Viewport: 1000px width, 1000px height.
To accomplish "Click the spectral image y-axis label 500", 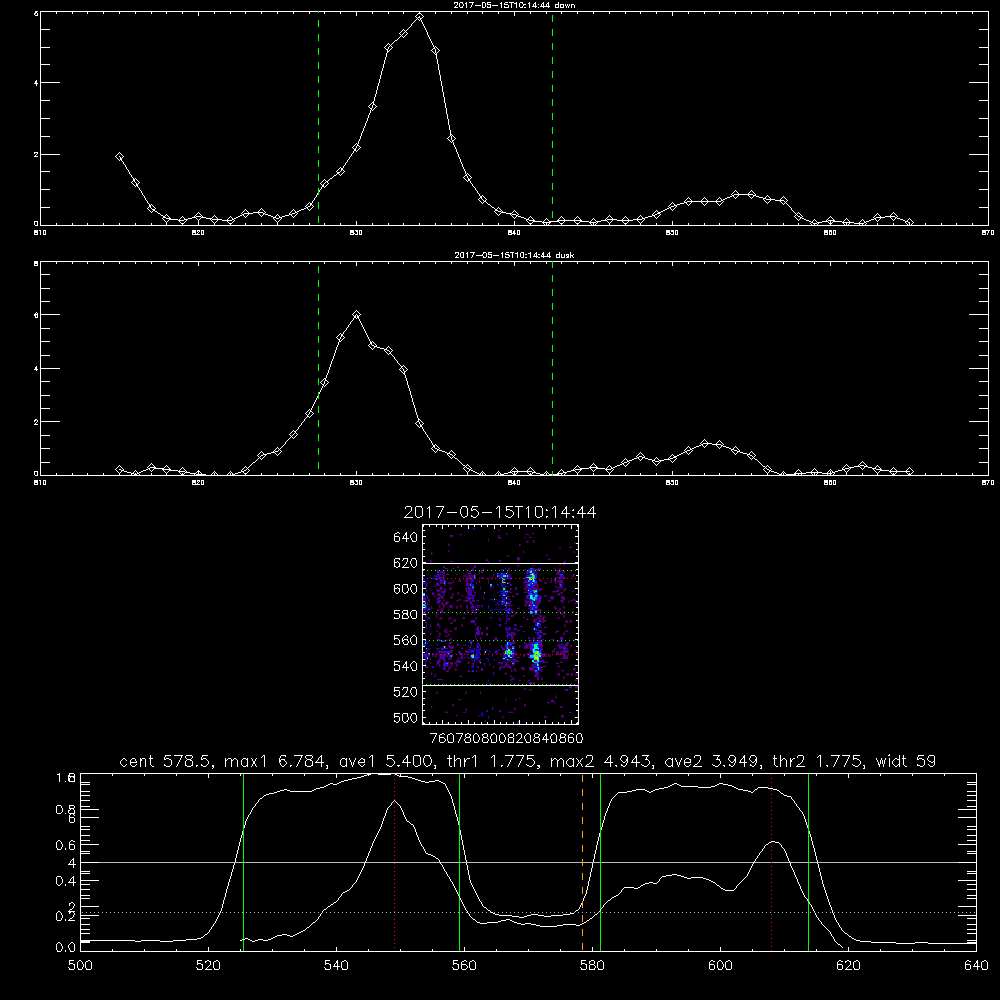I will [x=405, y=717].
